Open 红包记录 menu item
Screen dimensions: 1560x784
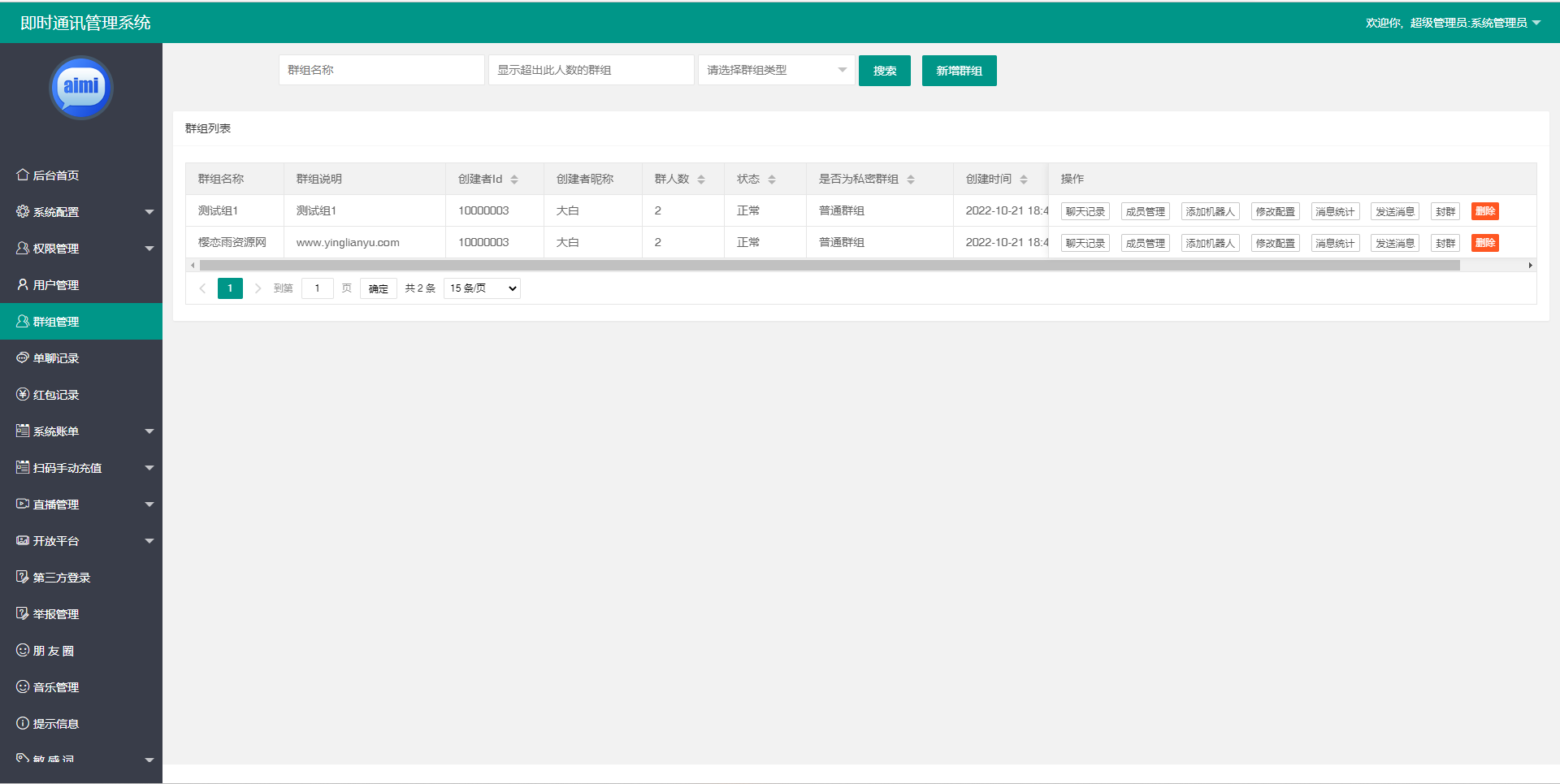[x=81, y=394]
